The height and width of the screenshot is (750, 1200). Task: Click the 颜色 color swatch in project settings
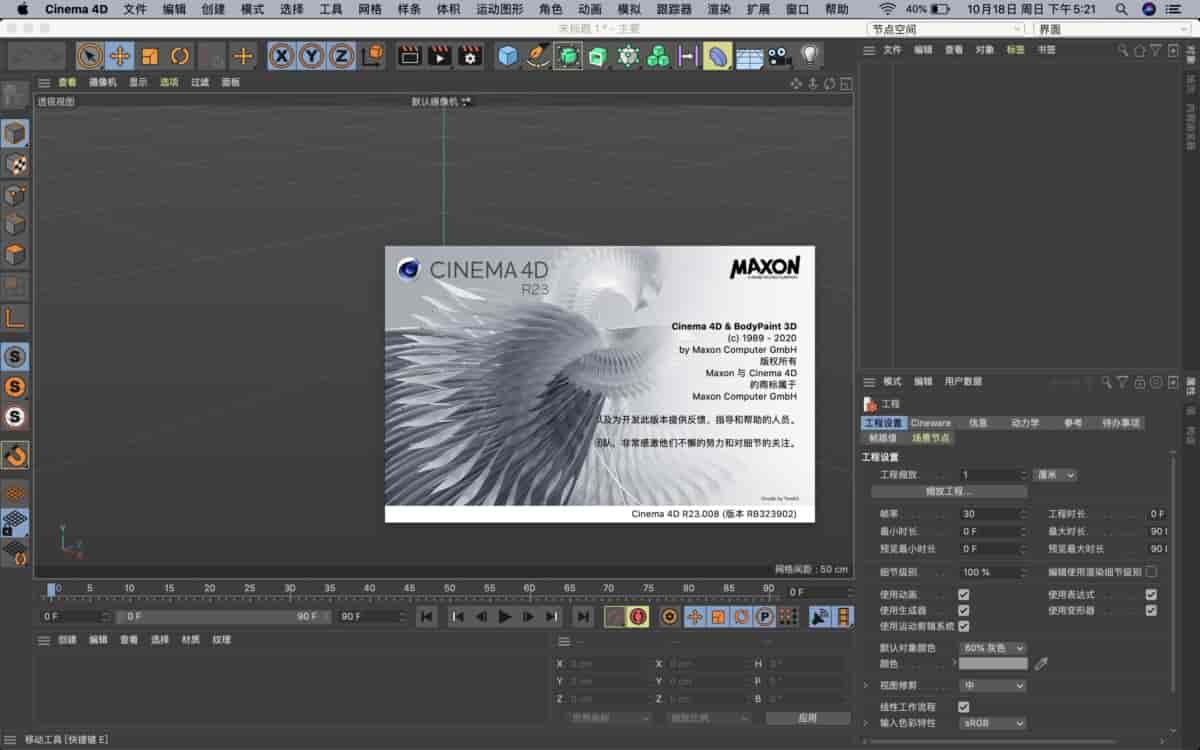(995, 662)
